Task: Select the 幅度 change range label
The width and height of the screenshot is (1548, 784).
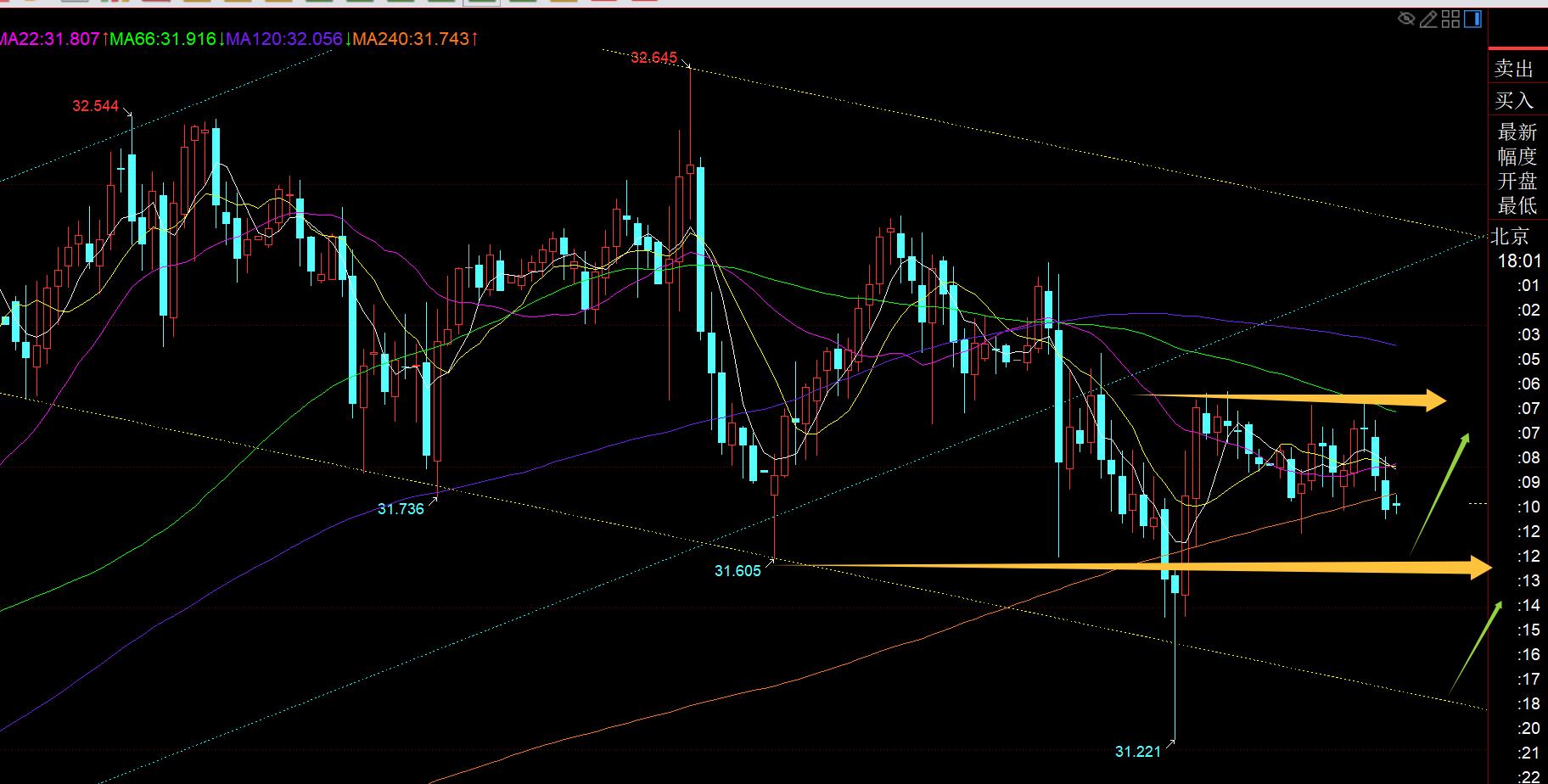Action: 1517,157
